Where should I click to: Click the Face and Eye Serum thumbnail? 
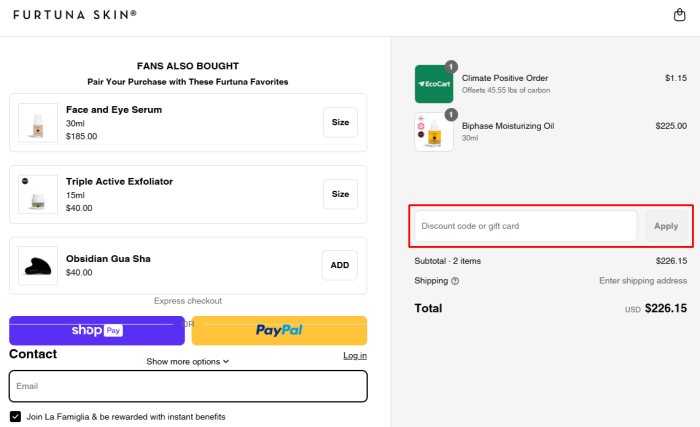[38, 123]
